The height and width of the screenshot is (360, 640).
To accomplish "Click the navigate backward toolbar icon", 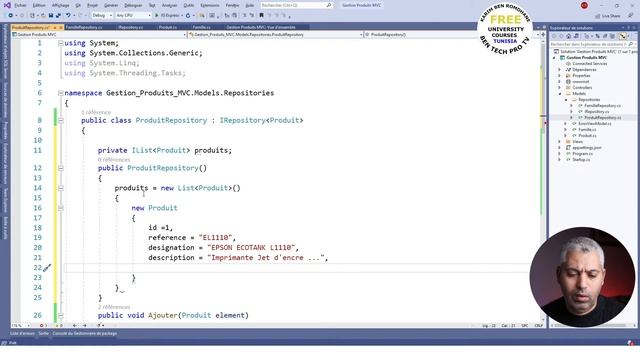I will point(11,16).
